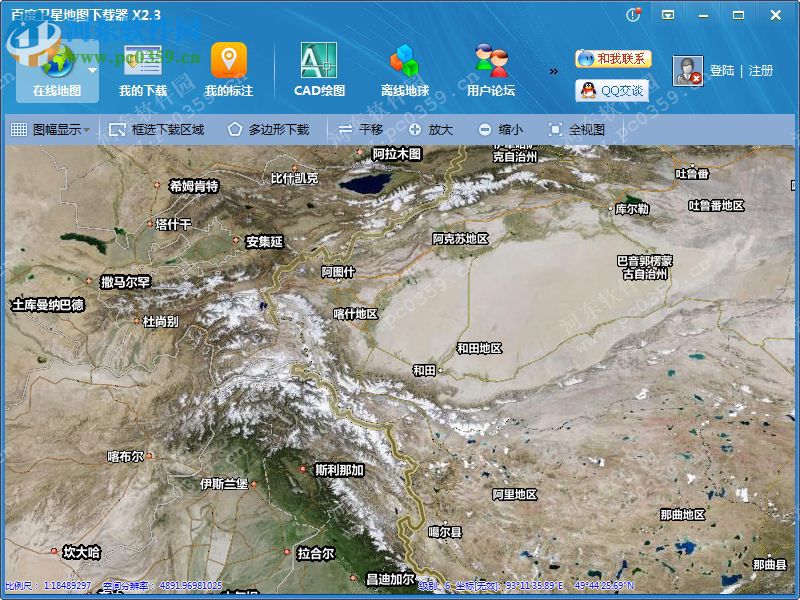Click the 喀什地区 region label

tap(356, 314)
